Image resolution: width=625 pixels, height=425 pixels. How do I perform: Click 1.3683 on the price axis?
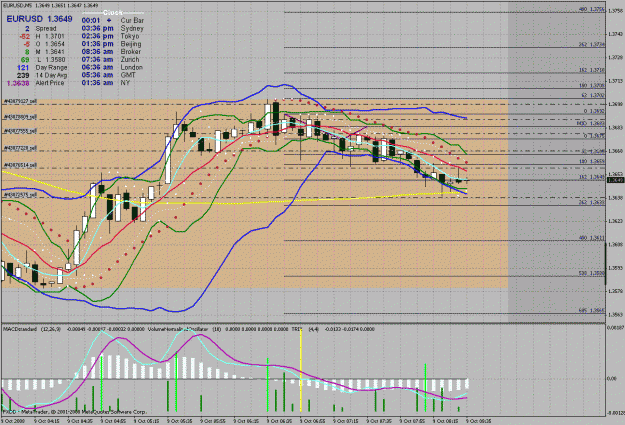pos(616,128)
